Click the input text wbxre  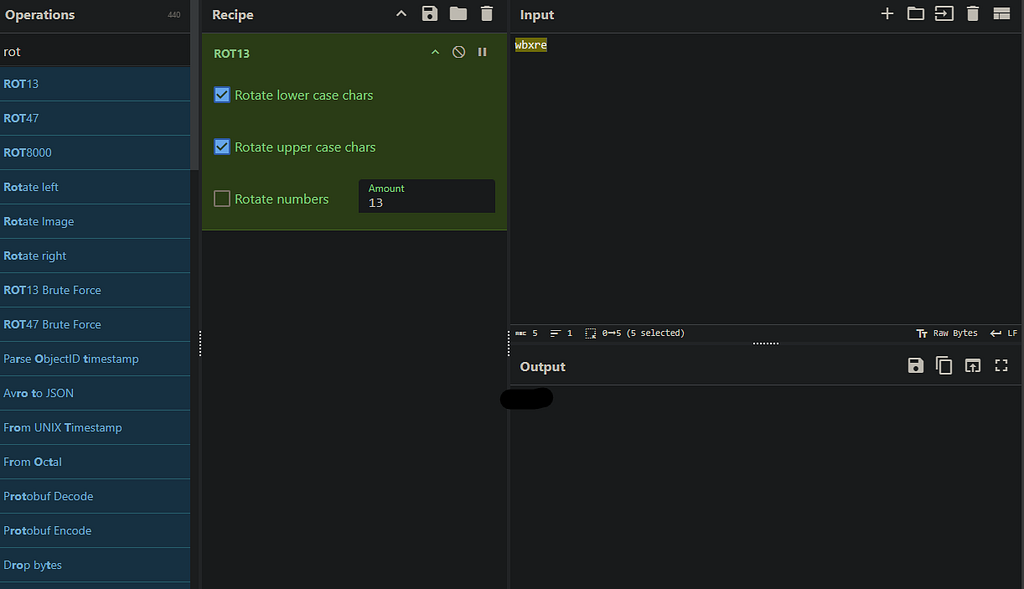click(x=530, y=44)
